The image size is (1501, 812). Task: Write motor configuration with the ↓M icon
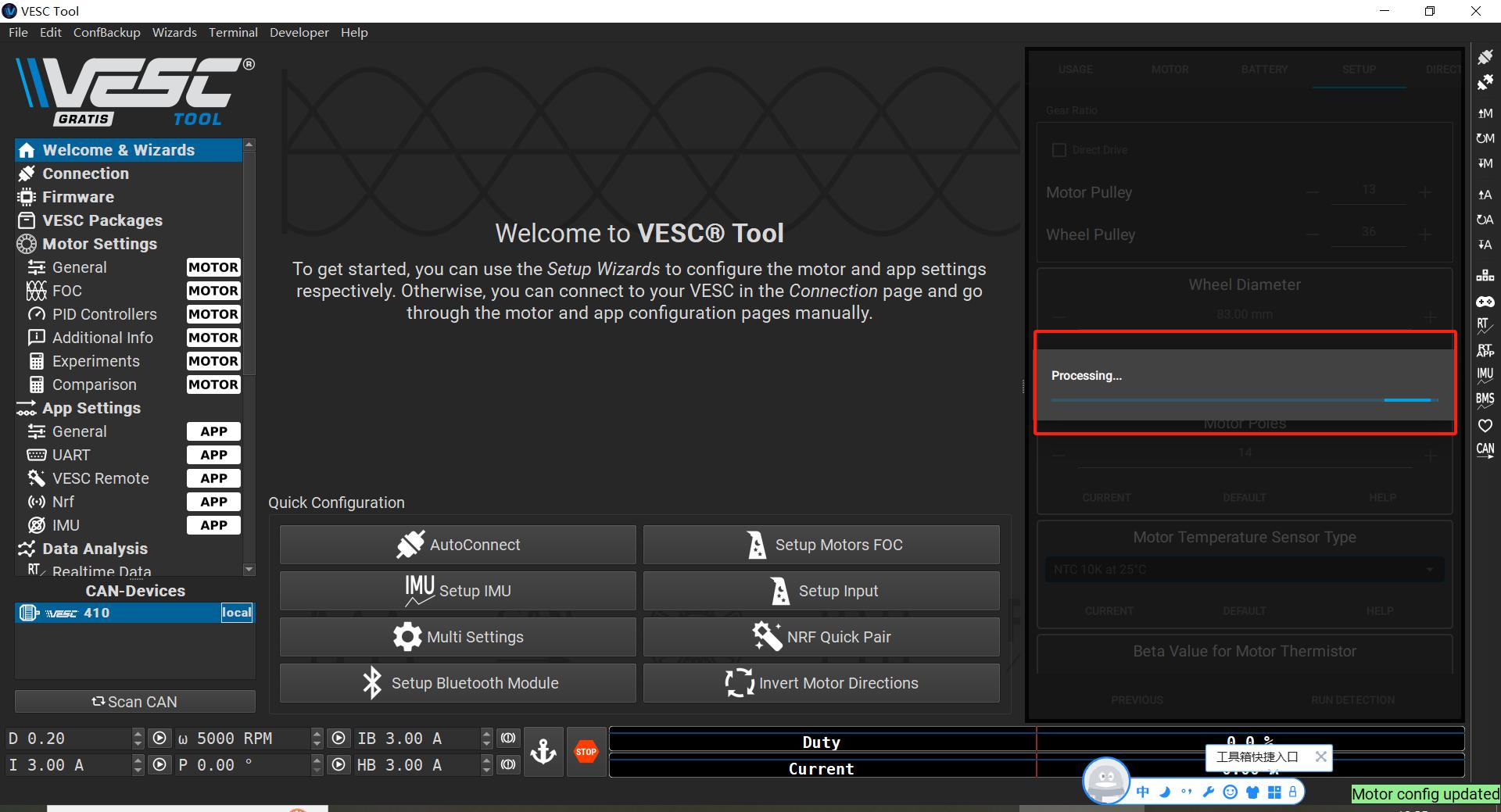pyautogui.click(x=1485, y=163)
